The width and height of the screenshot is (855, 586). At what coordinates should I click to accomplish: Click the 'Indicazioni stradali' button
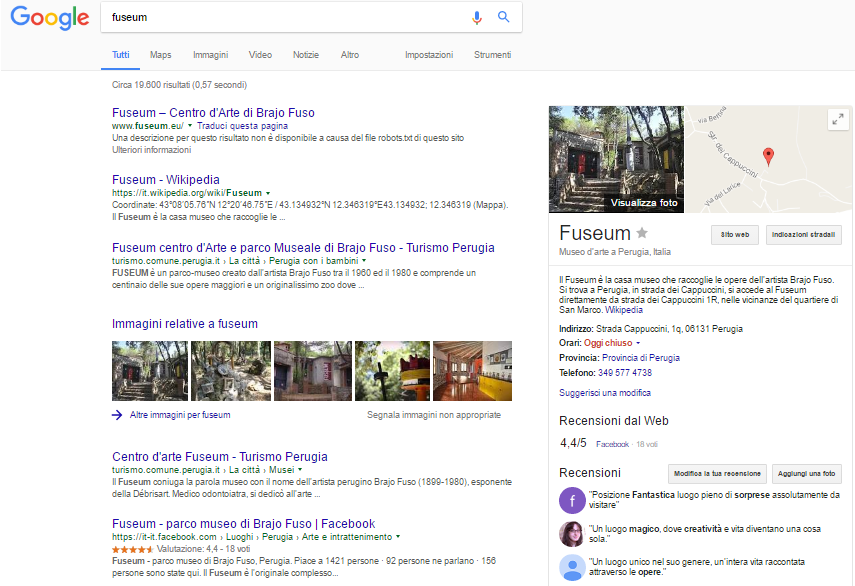click(x=803, y=235)
